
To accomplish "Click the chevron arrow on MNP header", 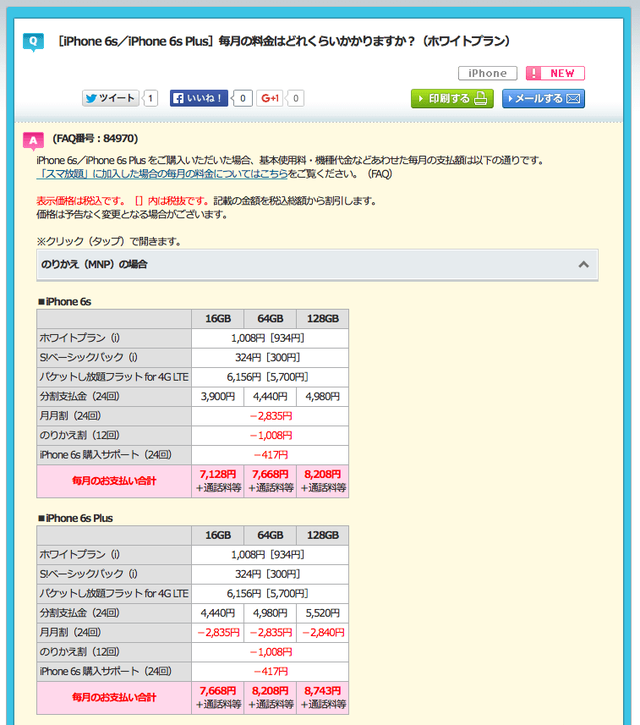I will (x=584, y=264).
